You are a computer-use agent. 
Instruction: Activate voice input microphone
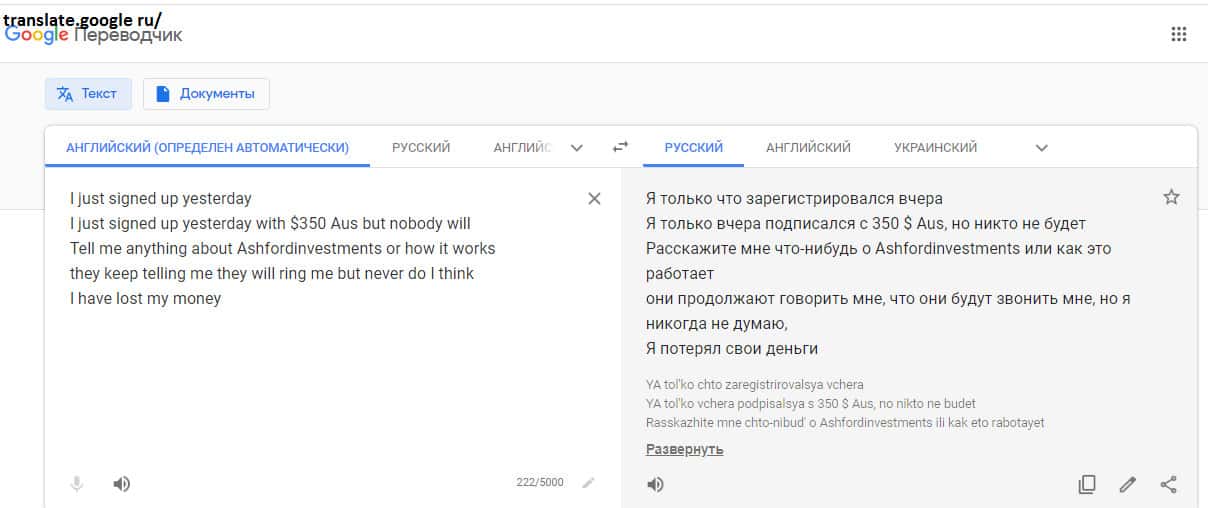point(77,484)
